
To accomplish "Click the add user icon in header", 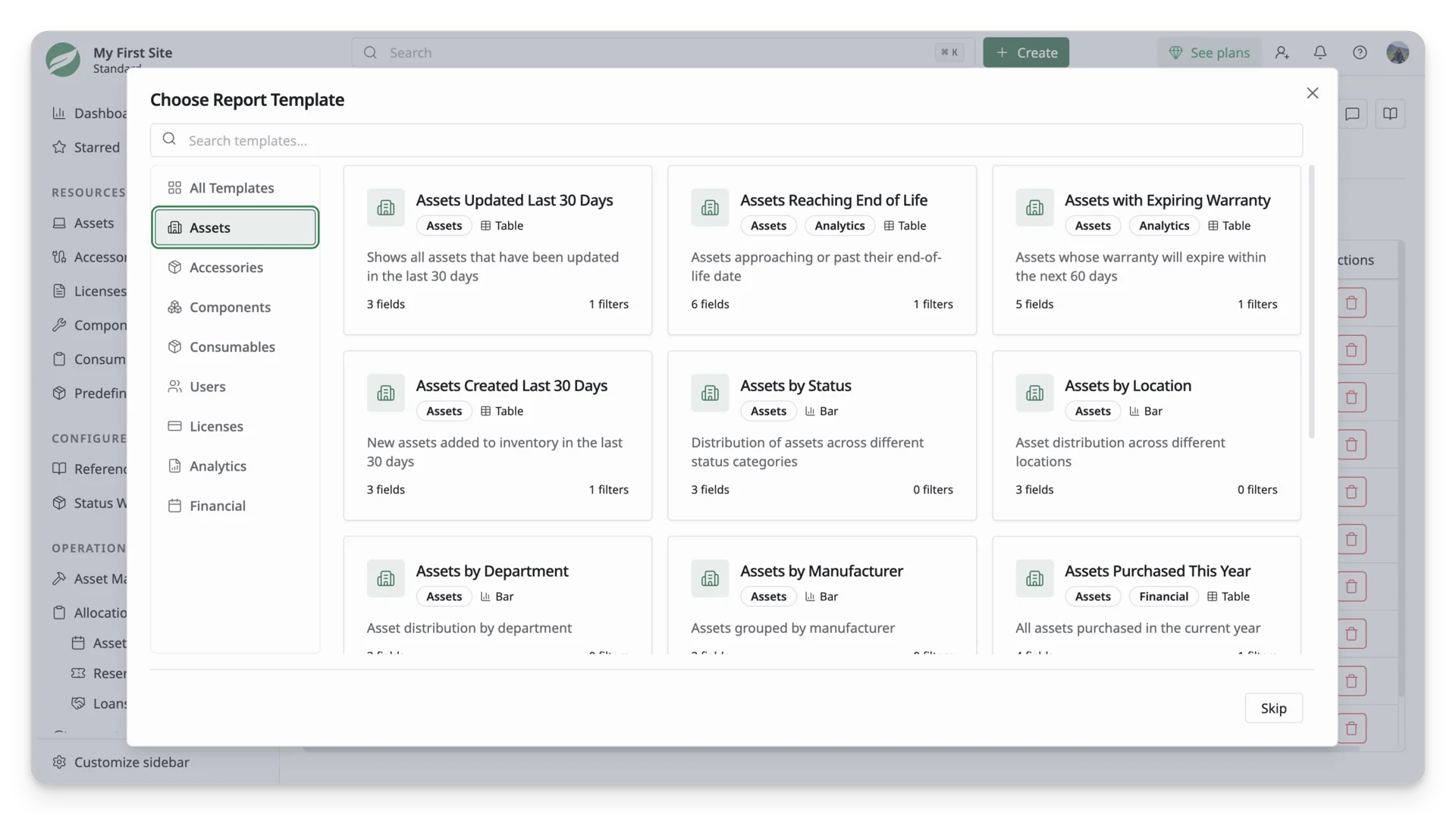I will 1282,52.
